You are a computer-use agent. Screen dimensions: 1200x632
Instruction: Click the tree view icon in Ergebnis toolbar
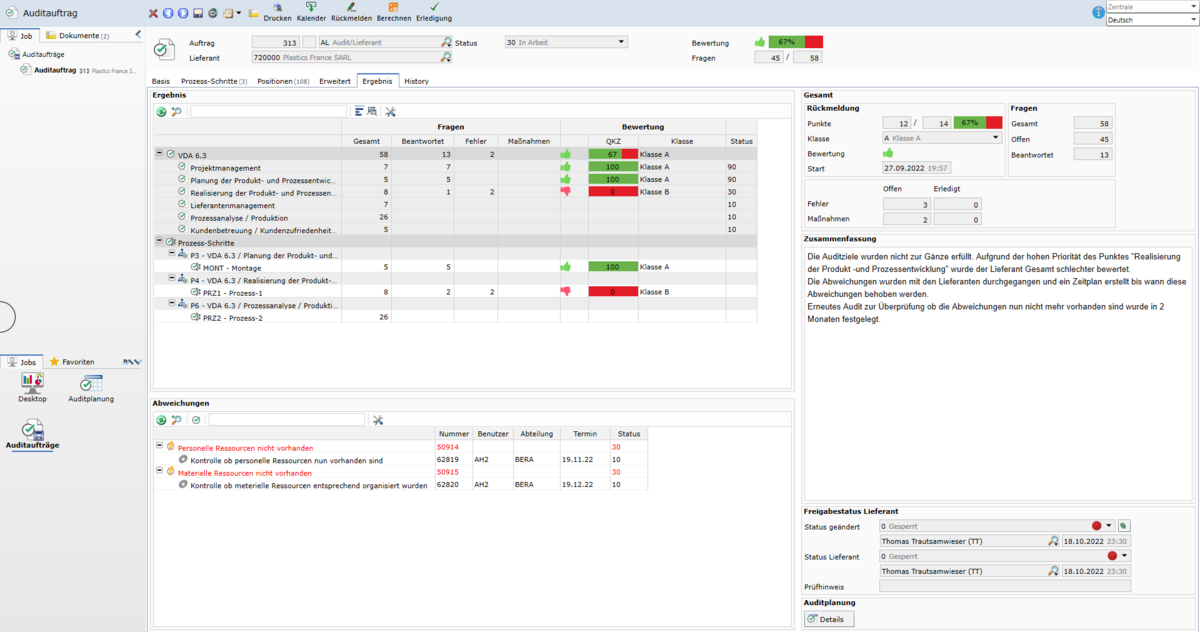click(359, 112)
